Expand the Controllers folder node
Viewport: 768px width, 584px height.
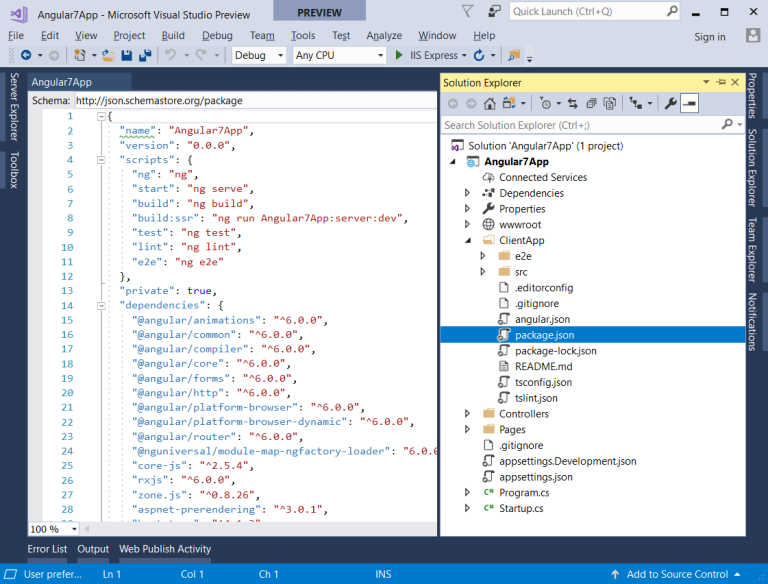(467, 414)
